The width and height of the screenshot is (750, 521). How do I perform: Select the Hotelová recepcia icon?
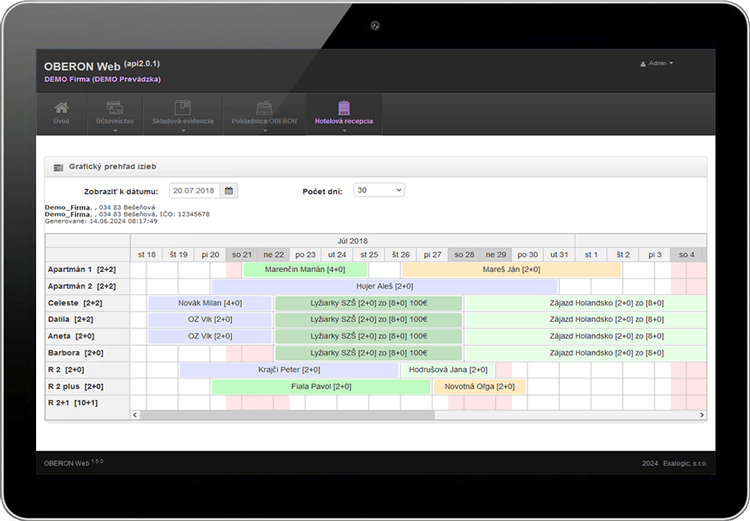[x=343, y=108]
